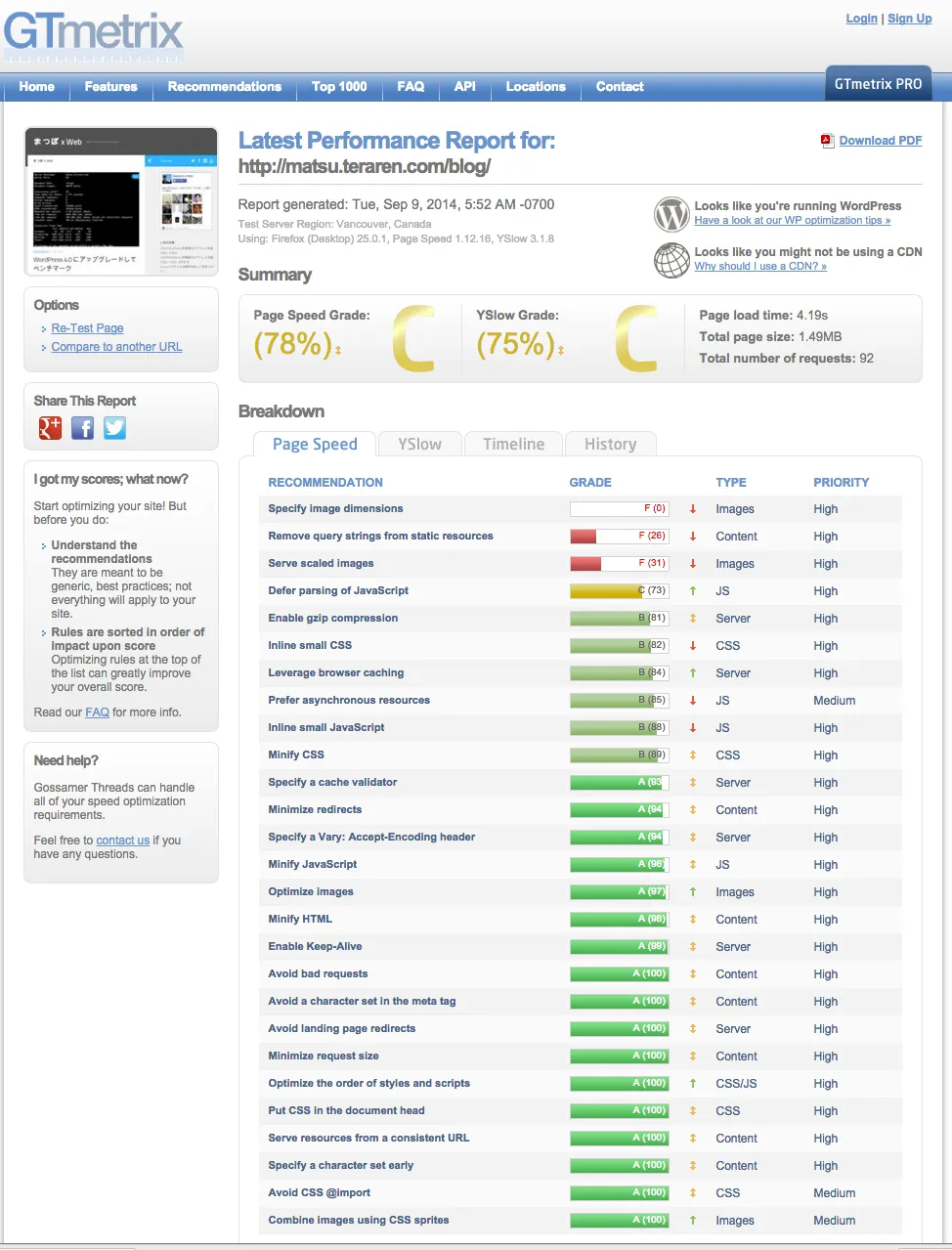The height and width of the screenshot is (1250, 952).
Task: Click green up arrow for Optimize images
Action: (693, 892)
